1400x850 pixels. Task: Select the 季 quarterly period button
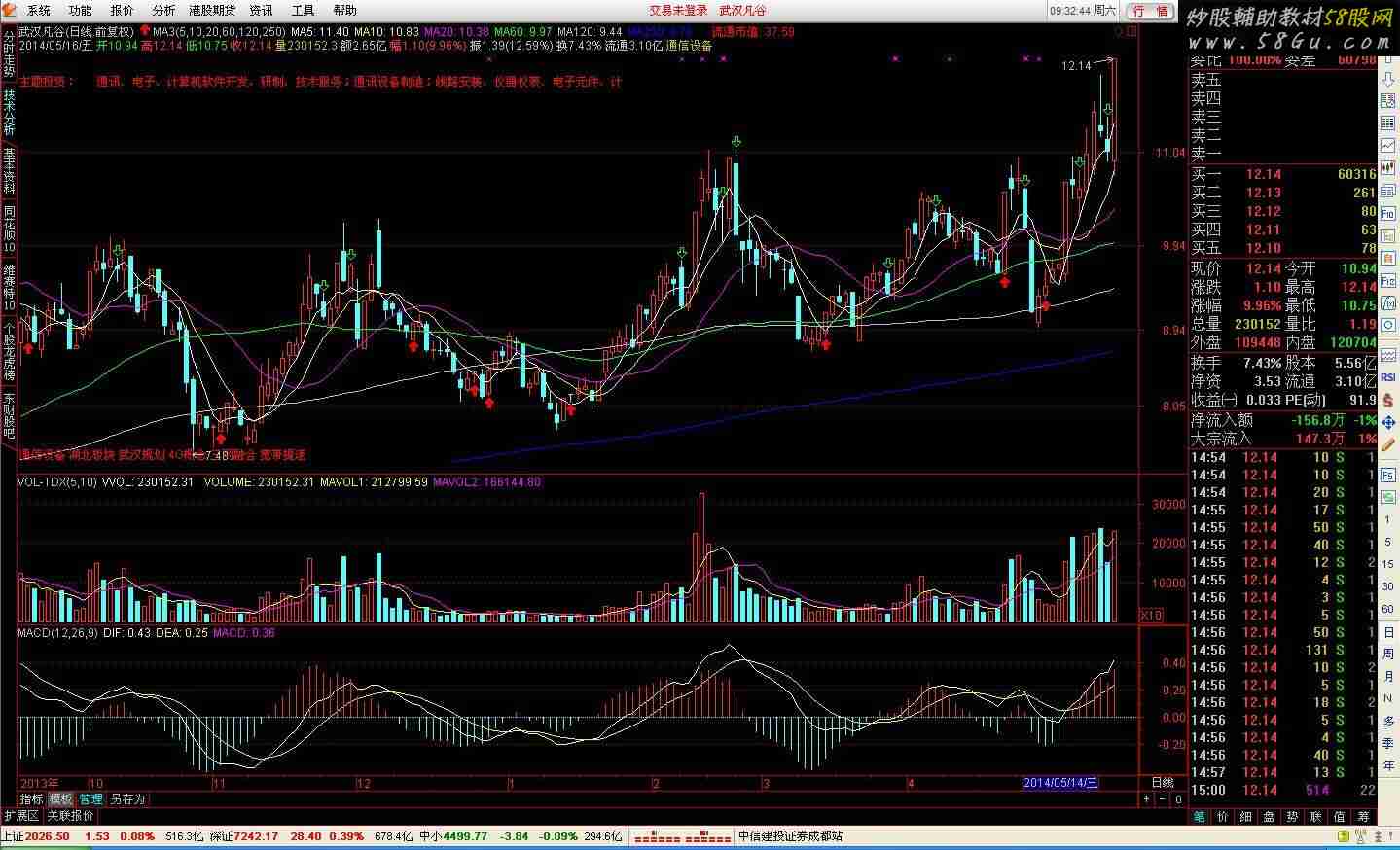pos(1387,745)
